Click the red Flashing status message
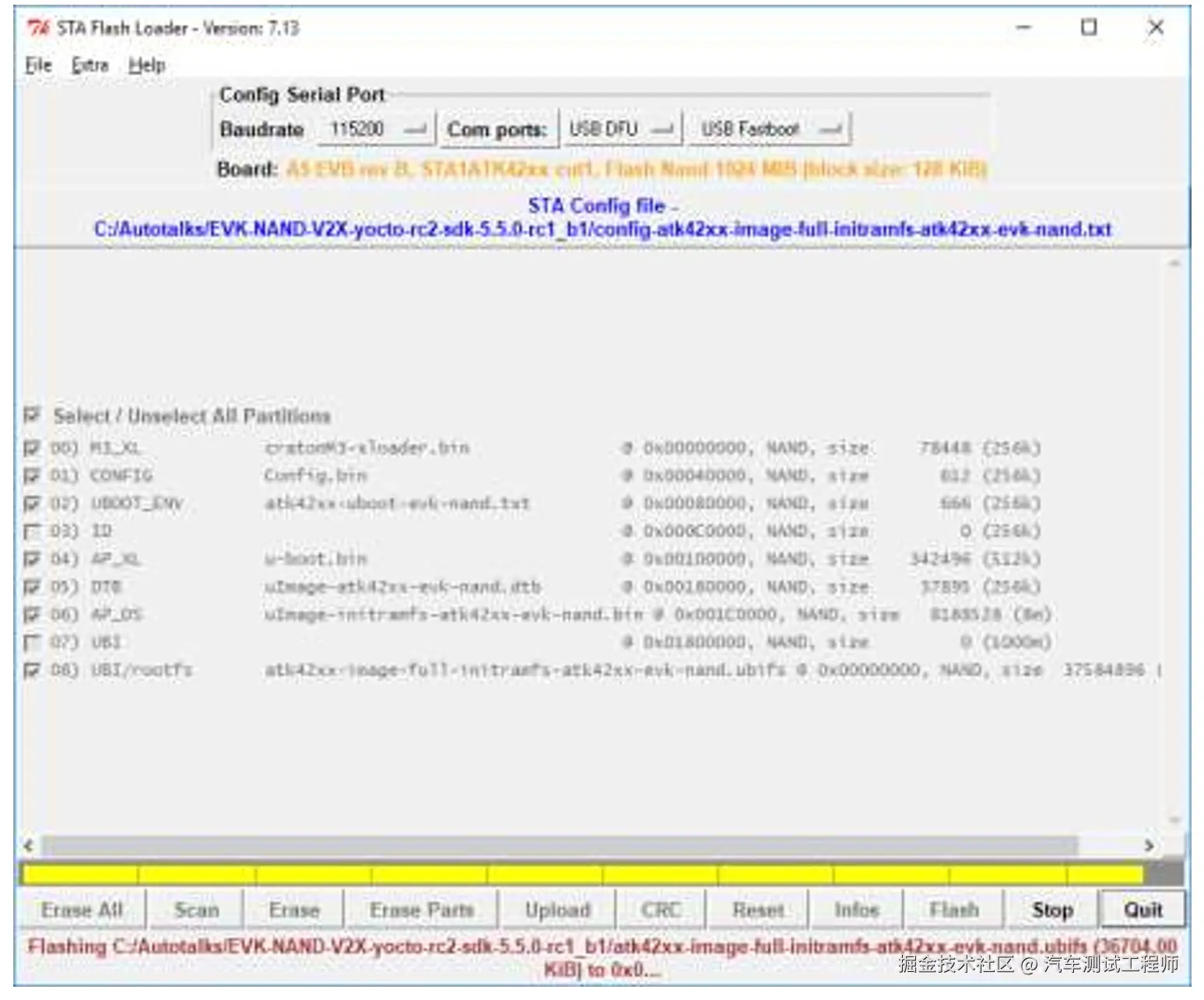 [x=602, y=959]
